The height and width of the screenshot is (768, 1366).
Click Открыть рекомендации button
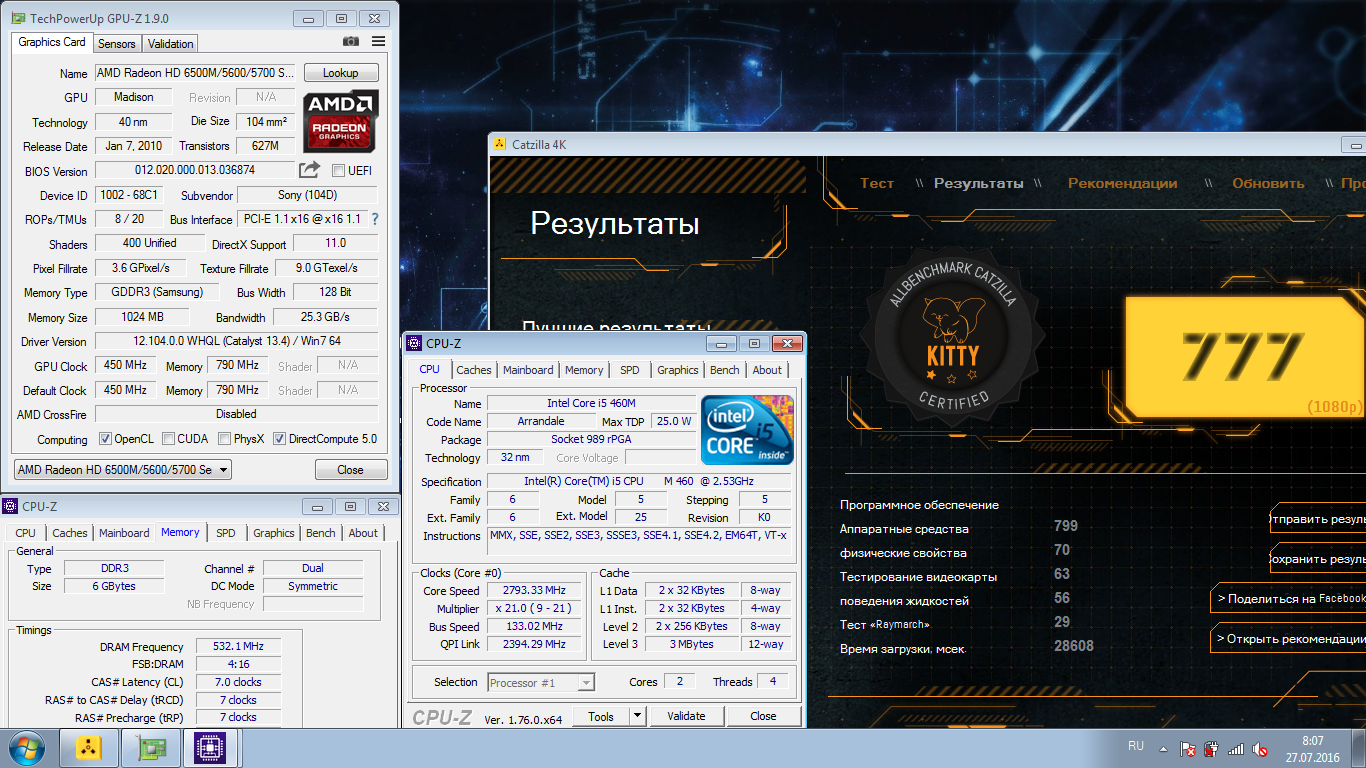[x=1288, y=639]
